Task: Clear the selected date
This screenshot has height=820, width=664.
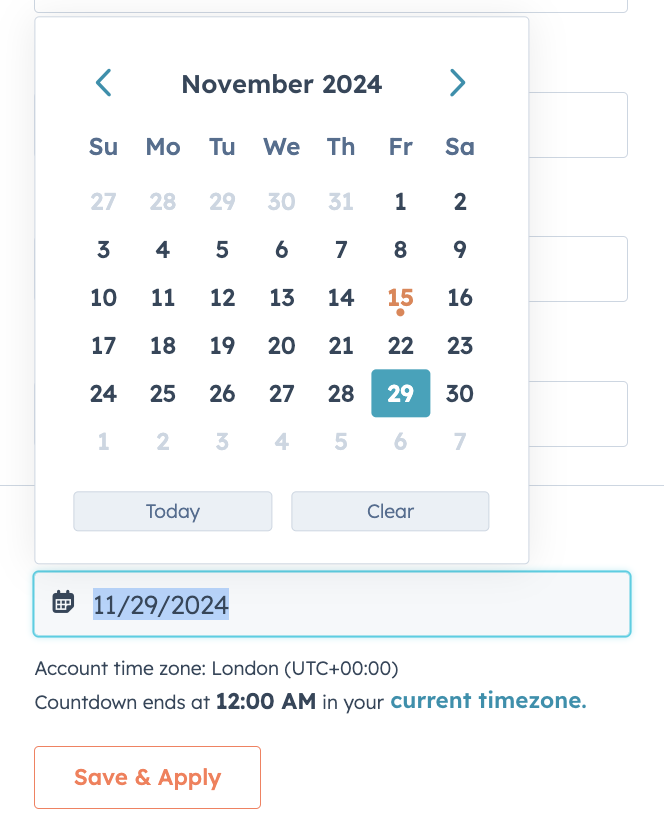Action: (390, 511)
